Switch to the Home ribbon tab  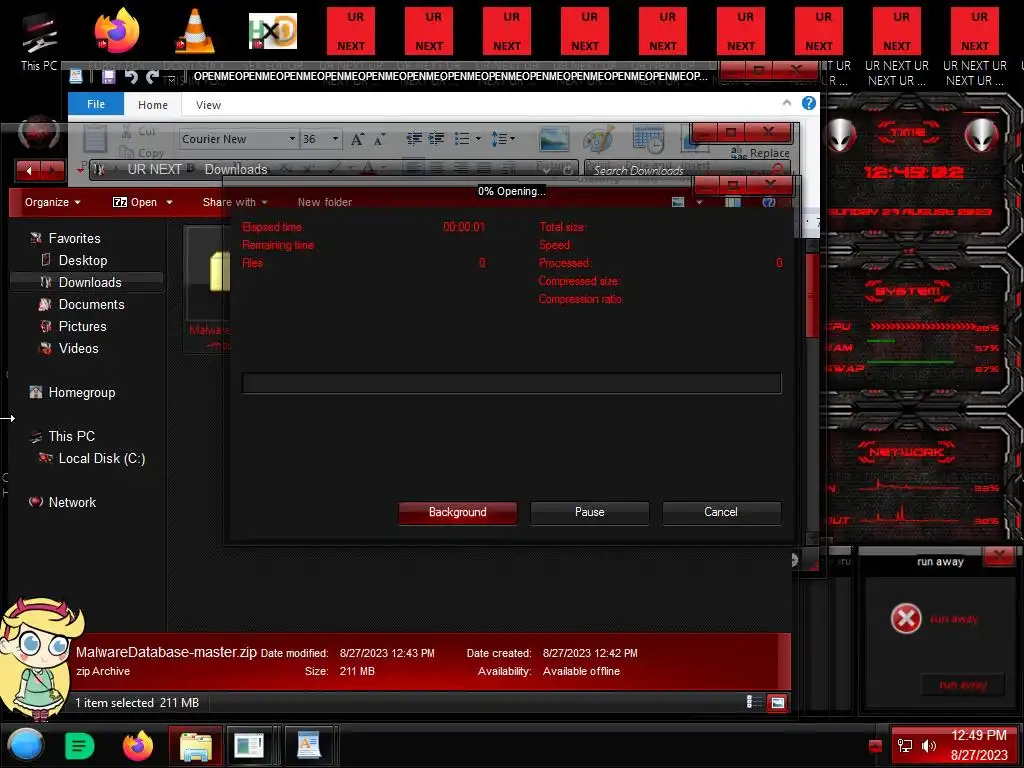click(x=153, y=104)
